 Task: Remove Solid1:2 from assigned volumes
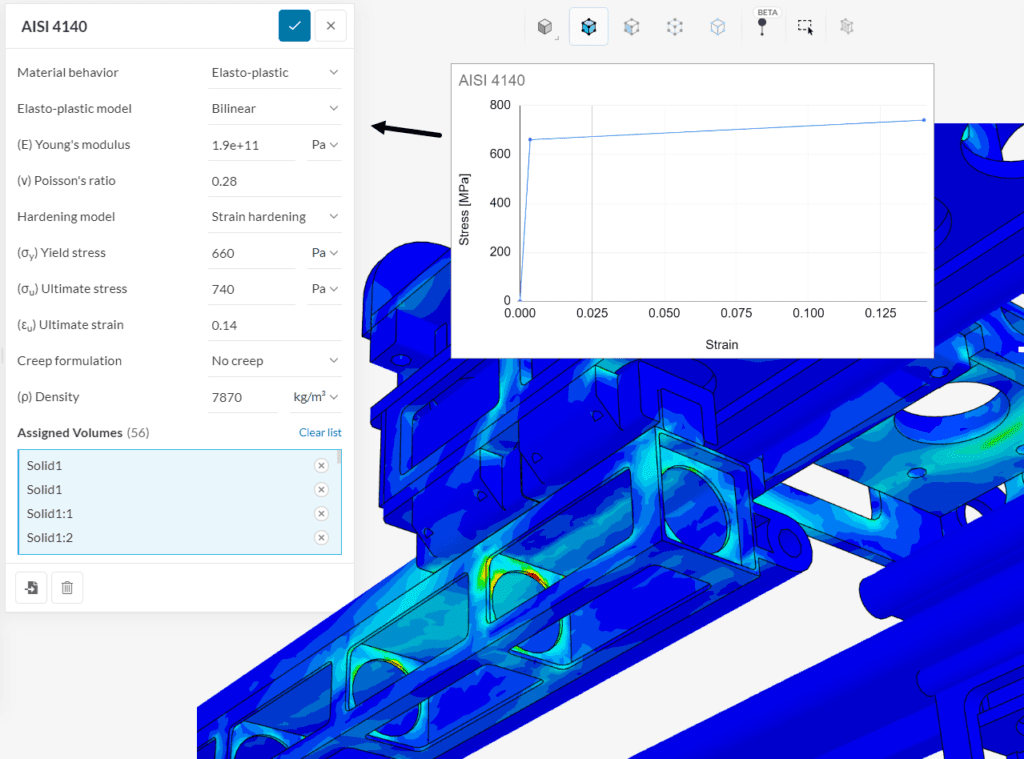321,537
